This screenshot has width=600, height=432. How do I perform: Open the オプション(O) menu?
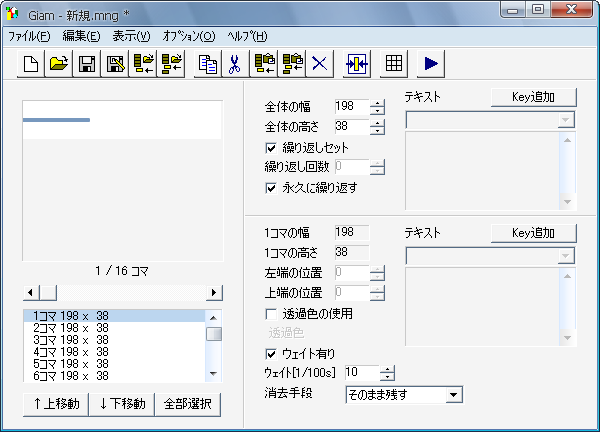pyautogui.click(x=189, y=36)
